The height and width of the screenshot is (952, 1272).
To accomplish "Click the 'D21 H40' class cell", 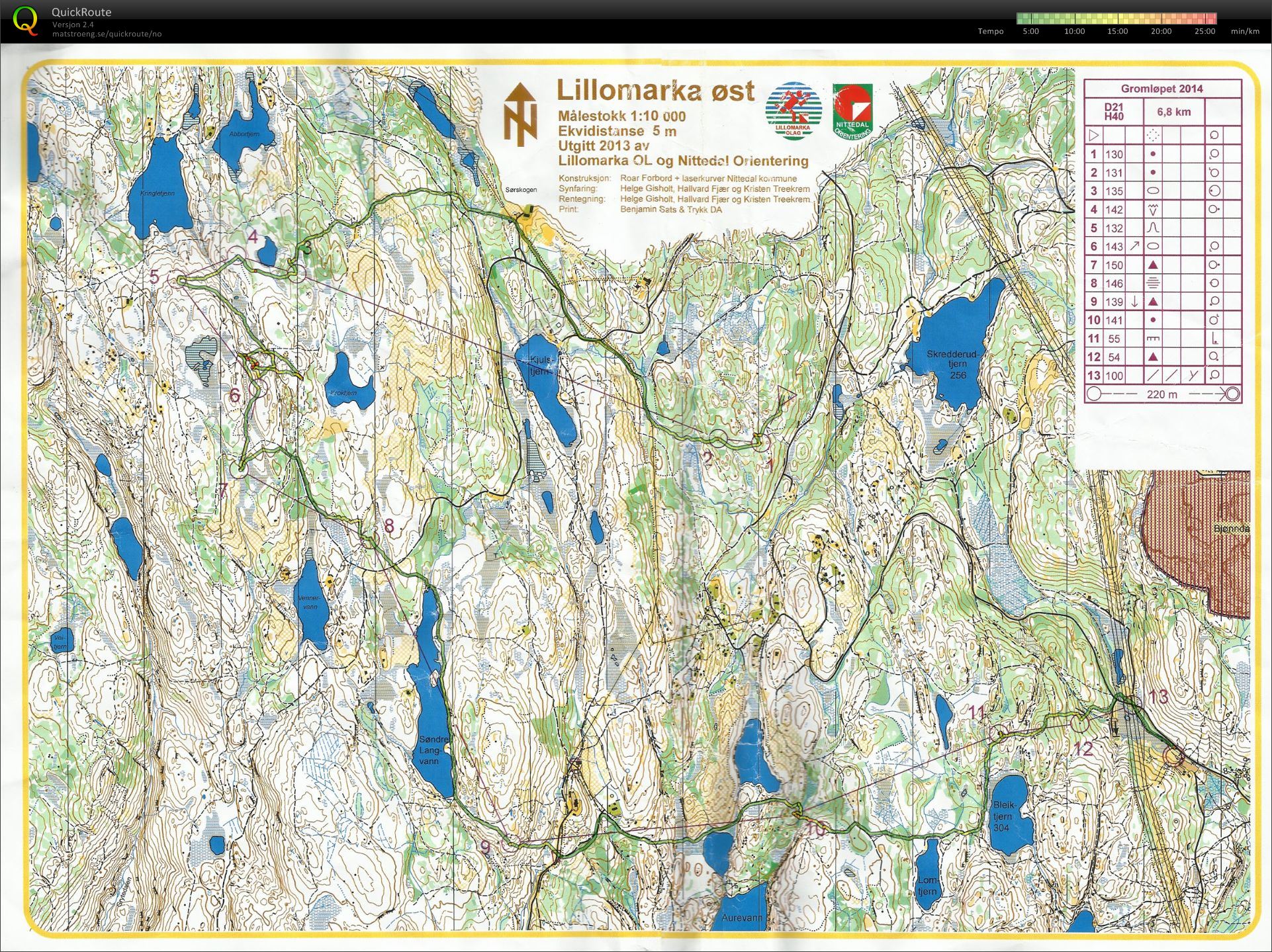I will (x=1114, y=111).
